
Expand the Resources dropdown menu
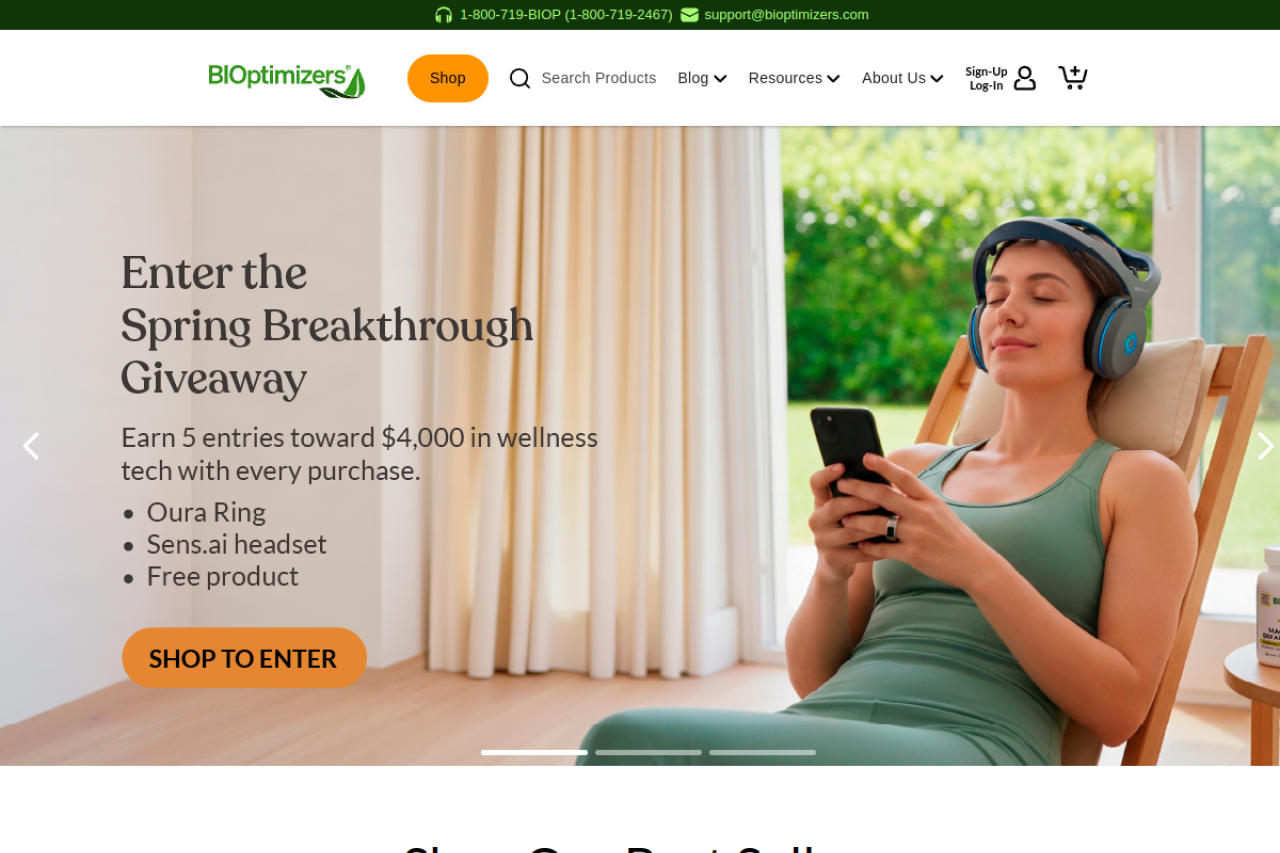click(x=794, y=78)
